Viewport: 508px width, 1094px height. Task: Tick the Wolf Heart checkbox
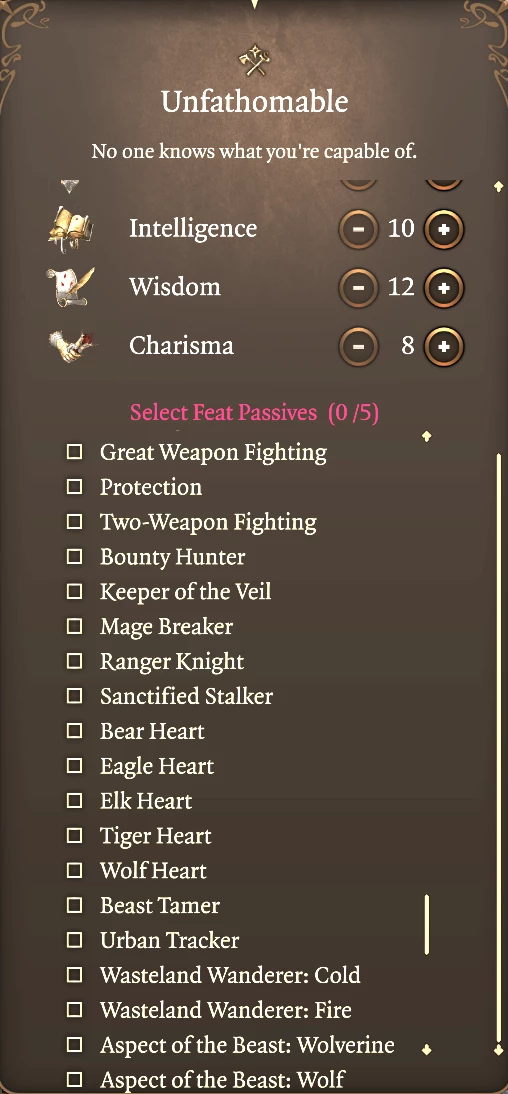[x=74, y=871]
